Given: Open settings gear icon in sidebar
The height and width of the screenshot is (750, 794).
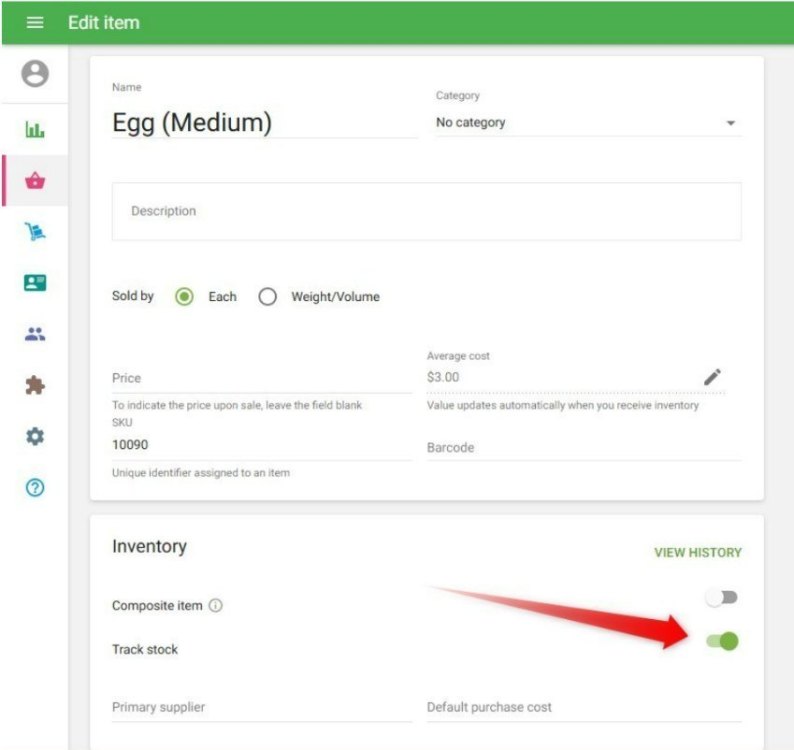Looking at the screenshot, I should pos(35,437).
